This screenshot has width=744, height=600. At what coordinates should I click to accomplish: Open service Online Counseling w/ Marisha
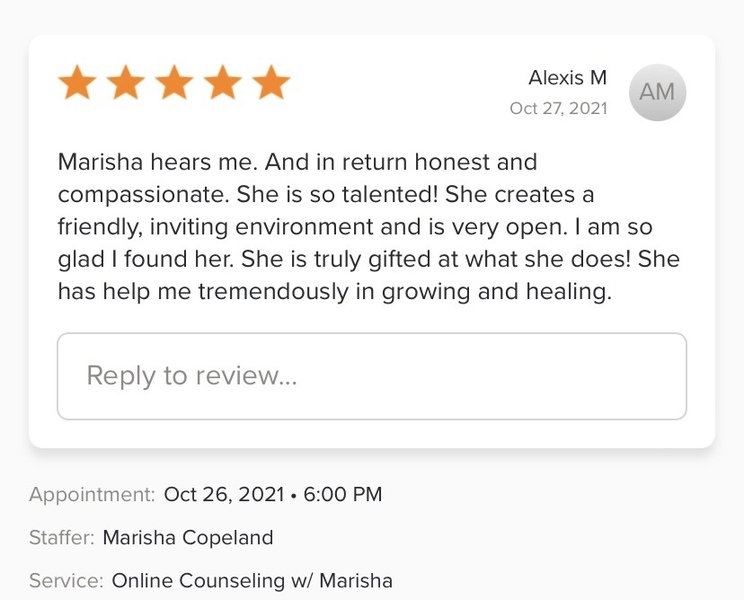point(252,580)
